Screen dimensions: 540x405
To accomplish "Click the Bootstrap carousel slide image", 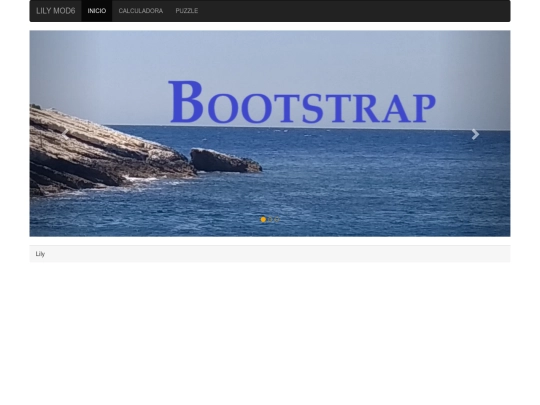I will (270, 133).
